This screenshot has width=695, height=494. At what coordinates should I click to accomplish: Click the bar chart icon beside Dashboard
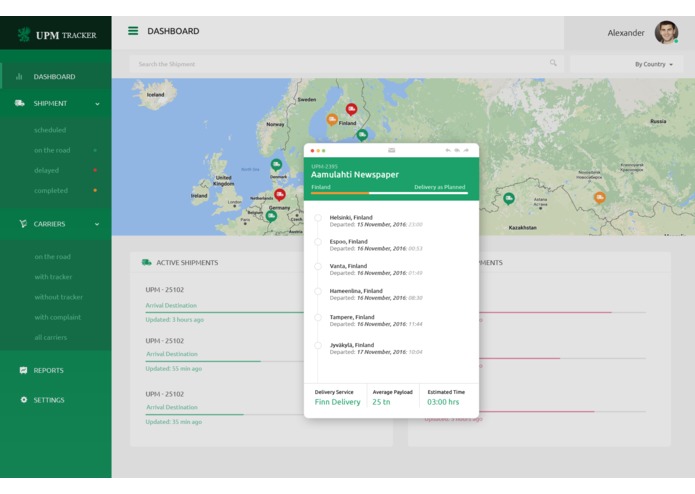click(19, 77)
